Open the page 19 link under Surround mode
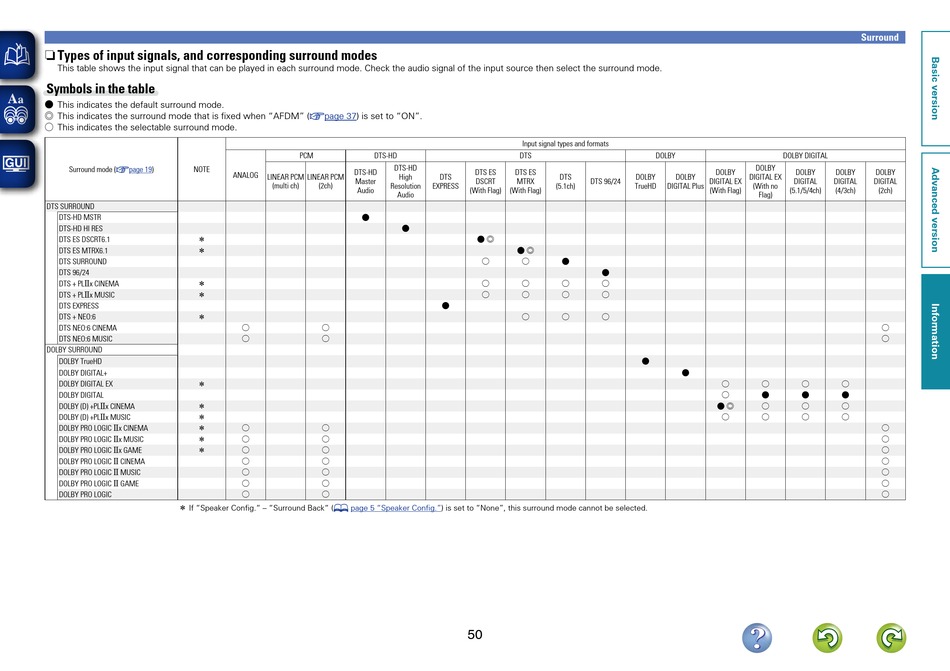Viewport: 950px width, 671px height. (x=141, y=170)
